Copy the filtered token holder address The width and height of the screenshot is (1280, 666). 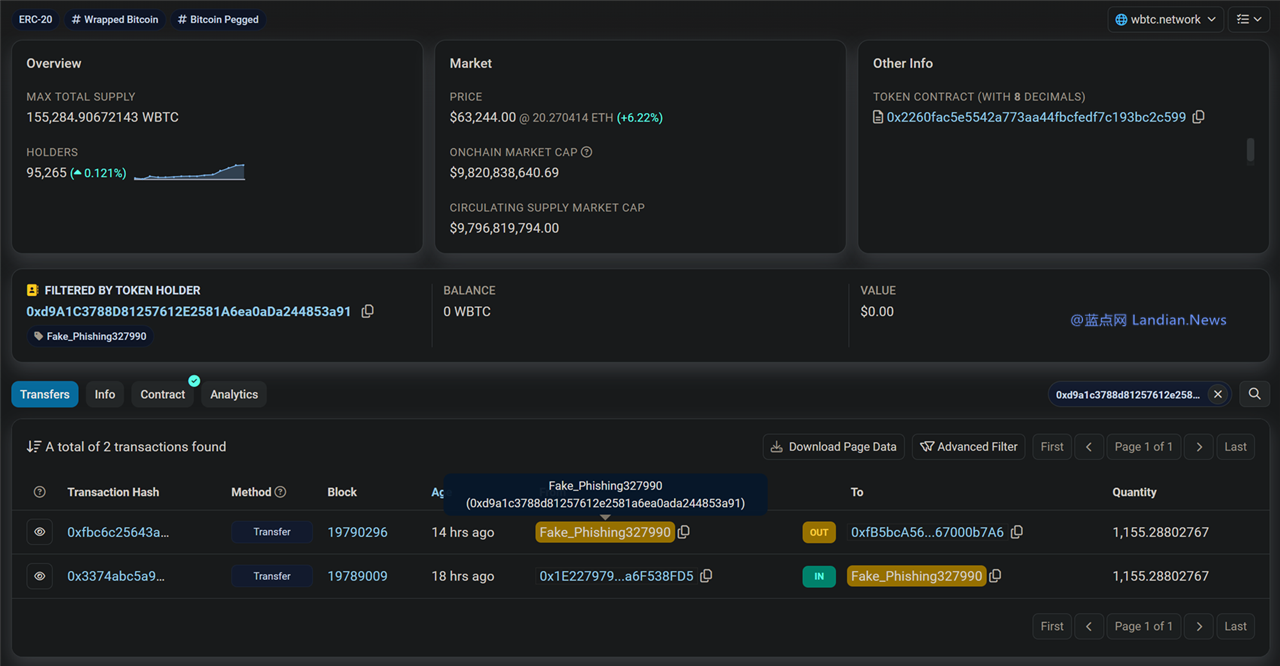coord(367,312)
